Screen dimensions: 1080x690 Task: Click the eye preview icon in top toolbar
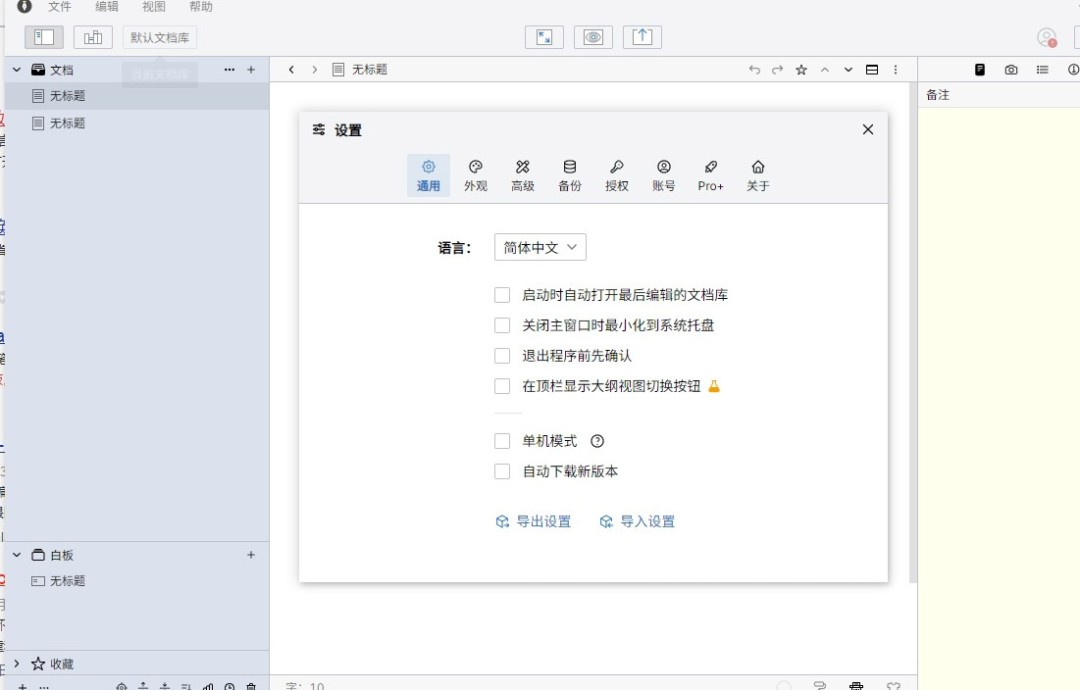click(594, 36)
